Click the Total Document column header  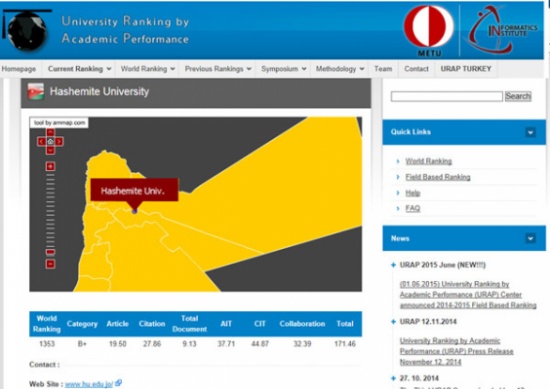pos(189,324)
